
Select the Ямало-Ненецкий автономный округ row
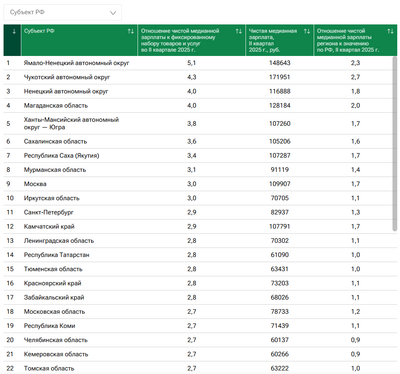(198, 63)
